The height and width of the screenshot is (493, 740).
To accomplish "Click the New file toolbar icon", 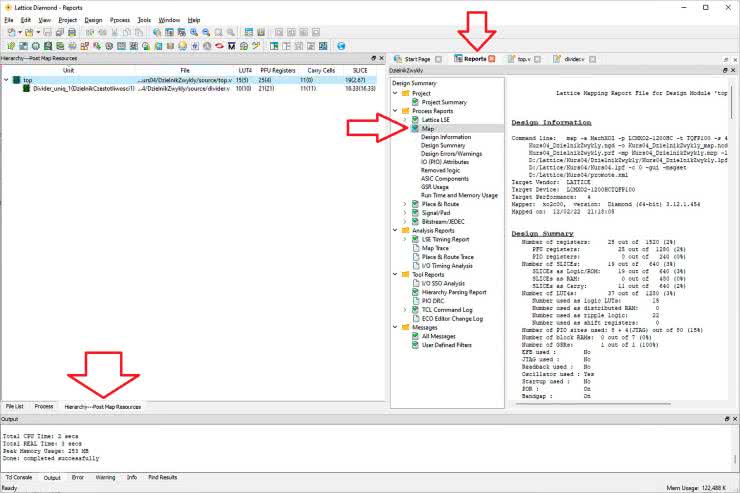I will click(x=9, y=33).
